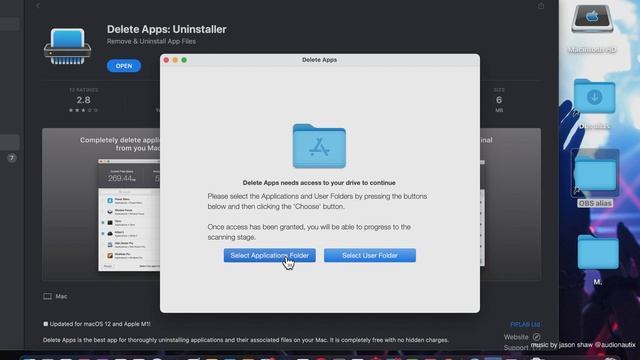The image size is (640, 360).
Task: Click the Mac platform icon
Action: pyautogui.click(x=47, y=296)
